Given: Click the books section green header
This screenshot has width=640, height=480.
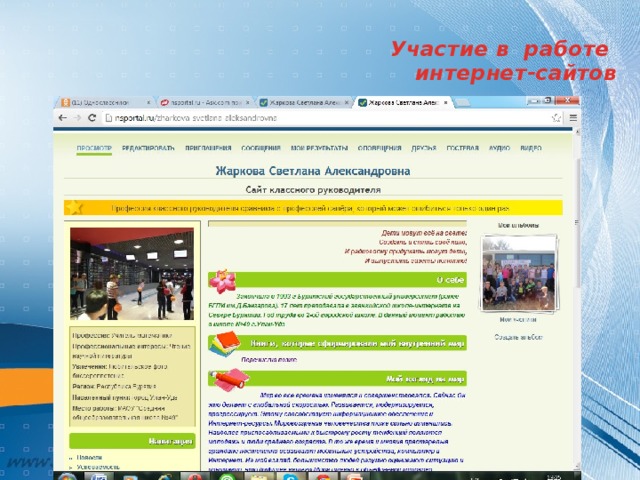Looking at the screenshot, I should pyautogui.click(x=337, y=343).
